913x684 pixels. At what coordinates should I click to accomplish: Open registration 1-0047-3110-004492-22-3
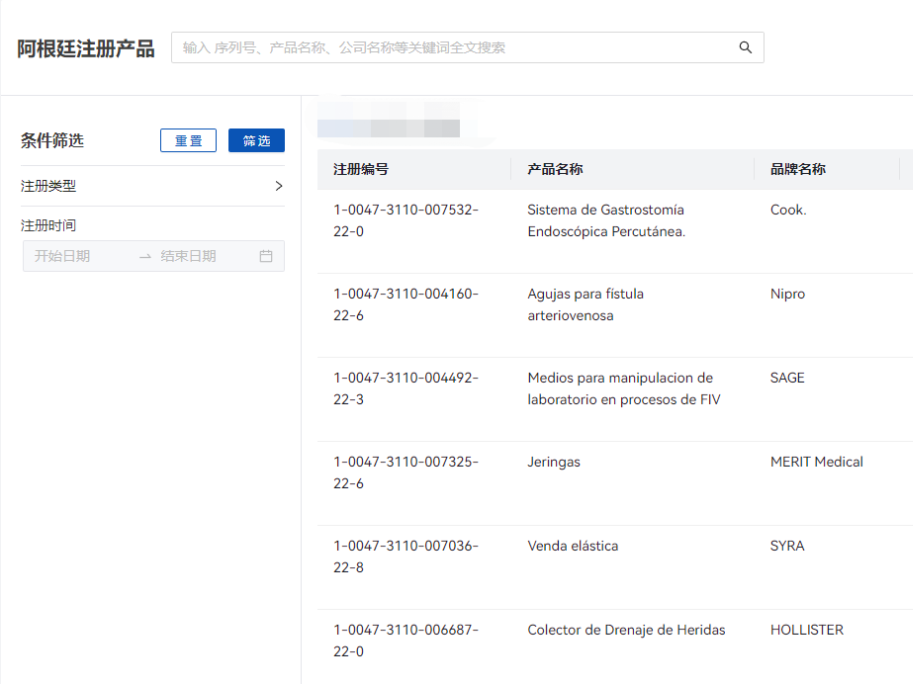(405, 388)
